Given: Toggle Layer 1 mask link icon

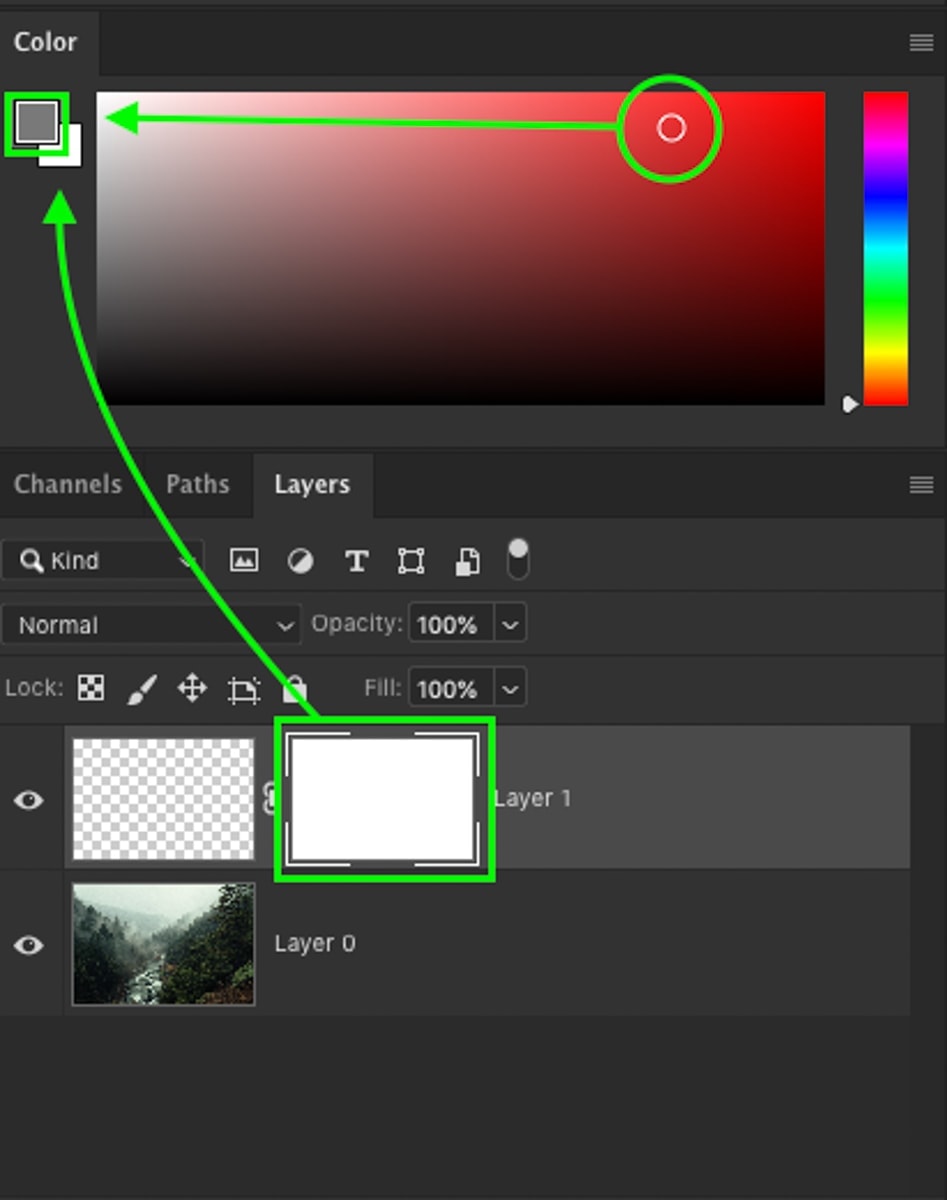Looking at the screenshot, I should point(268,798).
